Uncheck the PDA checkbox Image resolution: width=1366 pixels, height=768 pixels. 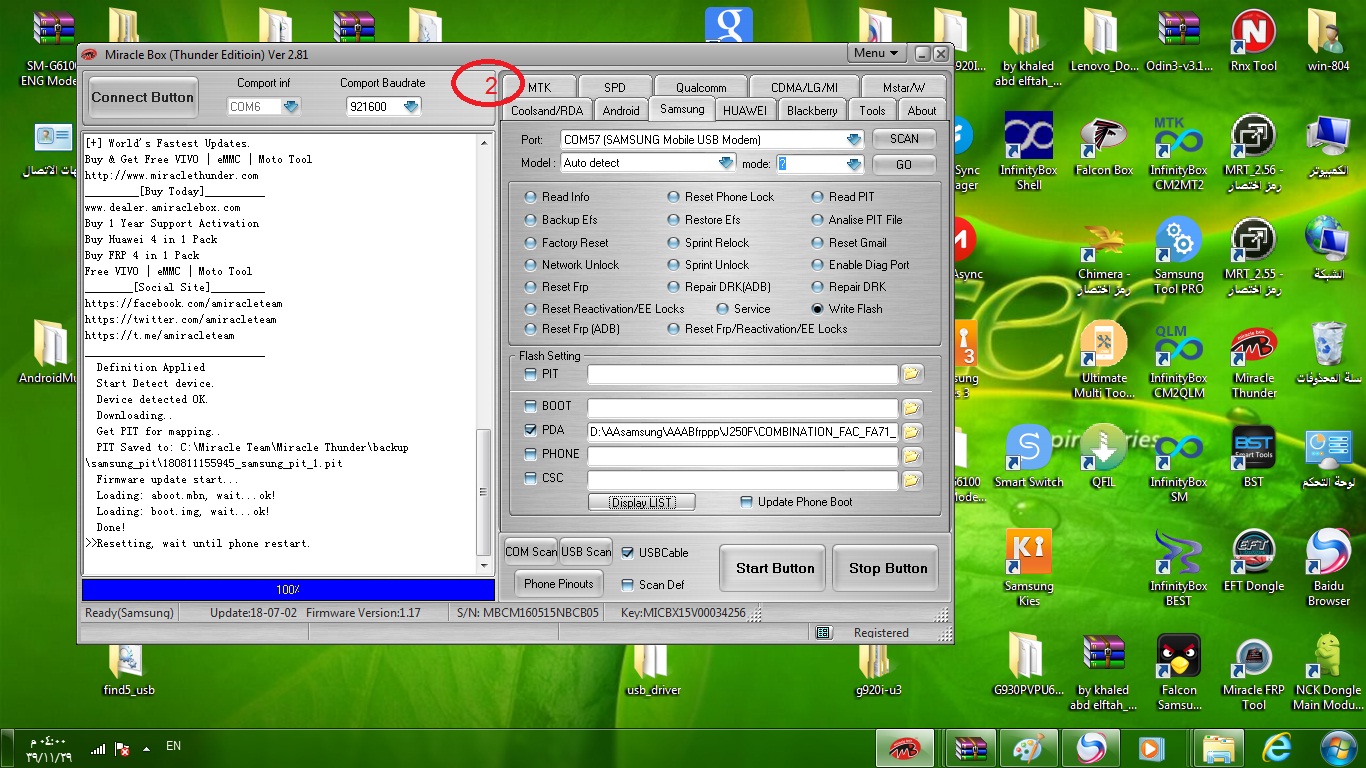[530, 430]
